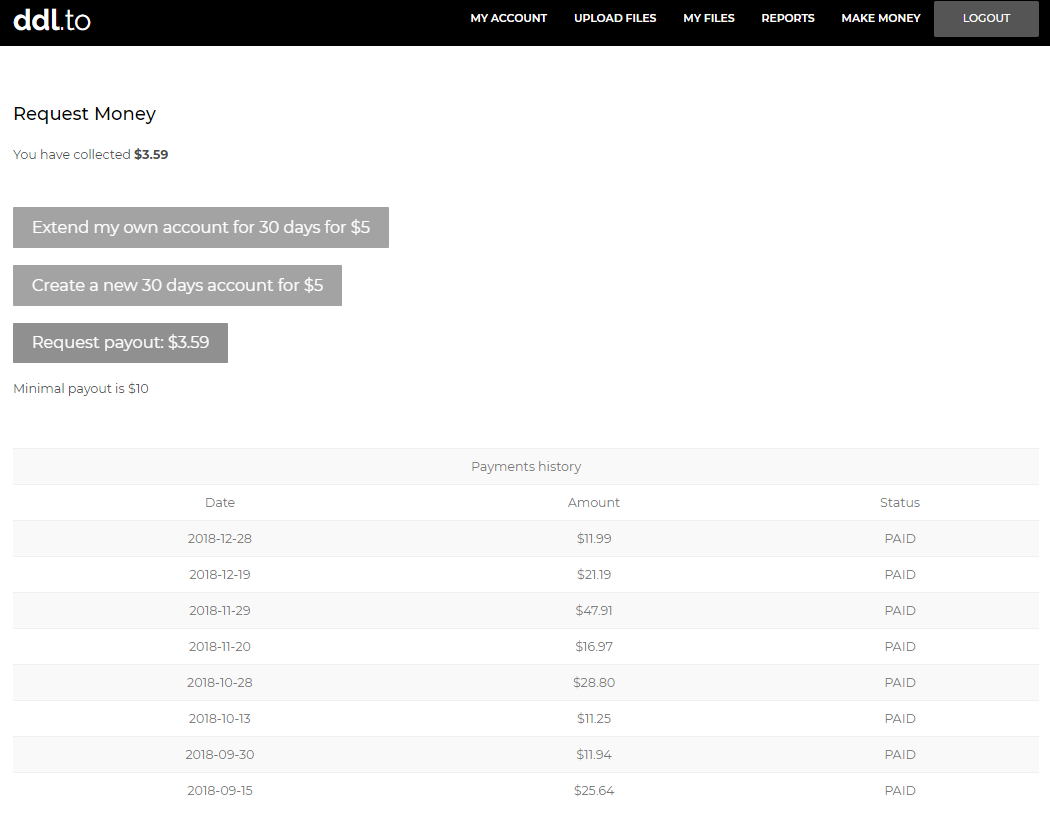1050x821 pixels.
Task: Click the $25.64 amount entry
Action: (594, 791)
